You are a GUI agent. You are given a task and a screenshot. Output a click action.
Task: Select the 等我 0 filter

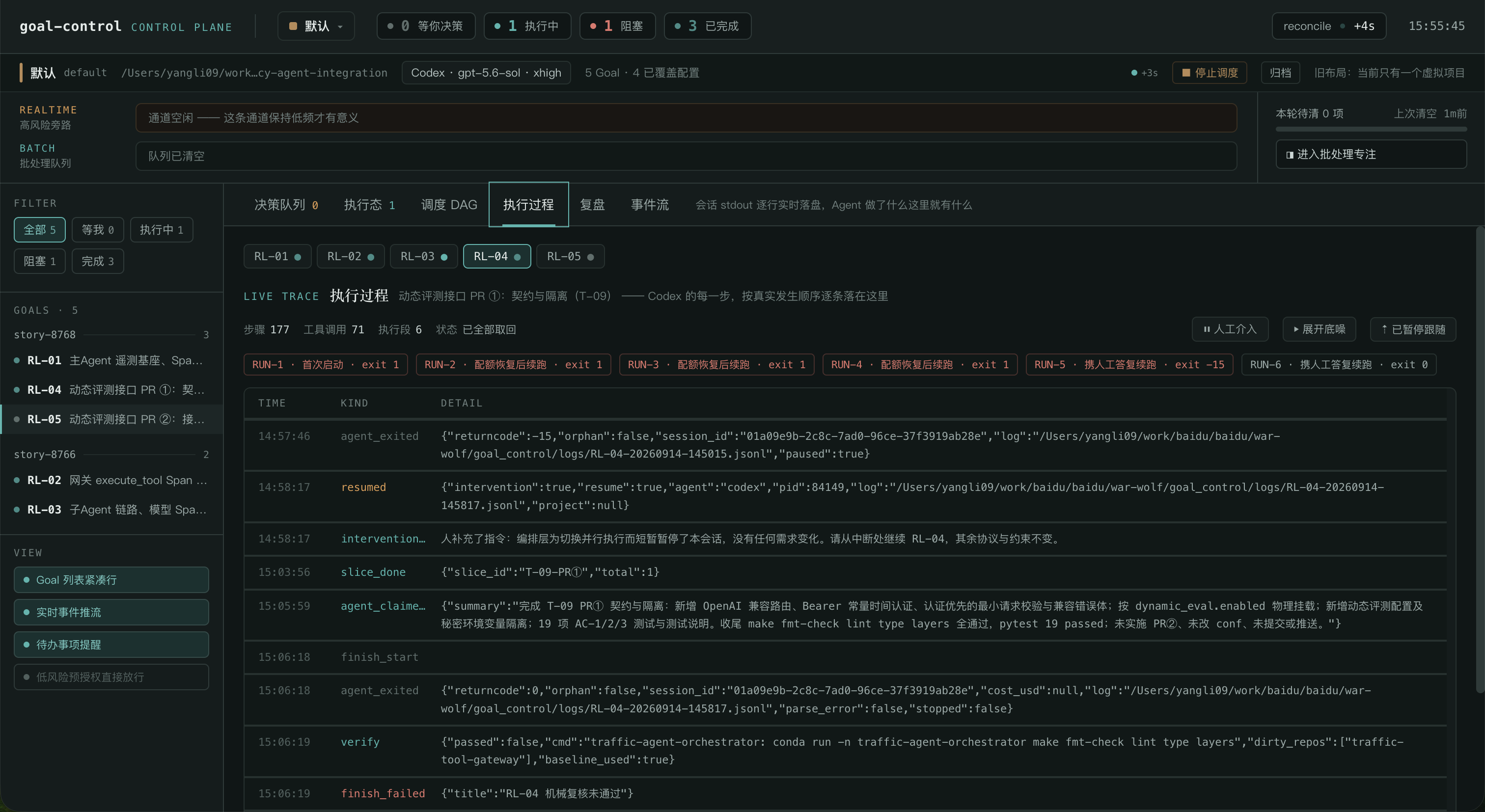[x=97, y=230]
